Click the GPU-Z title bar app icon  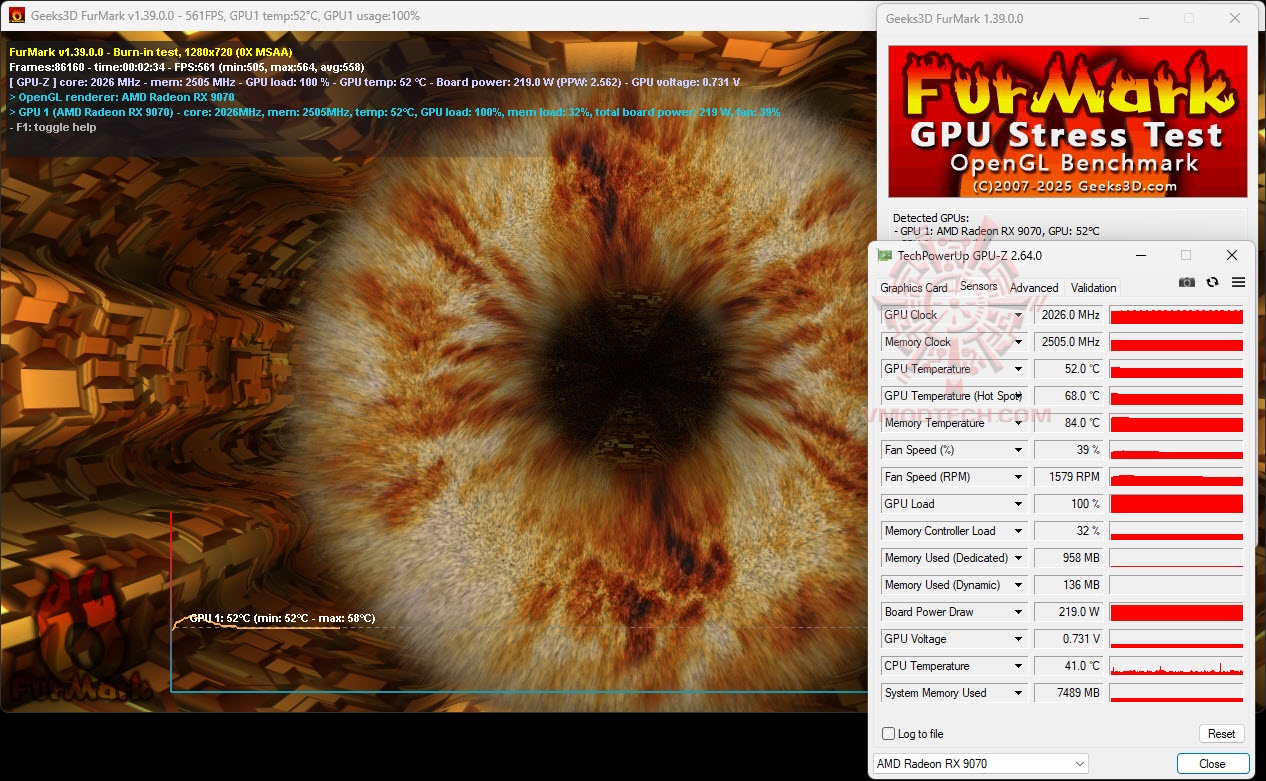click(x=885, y=255)
